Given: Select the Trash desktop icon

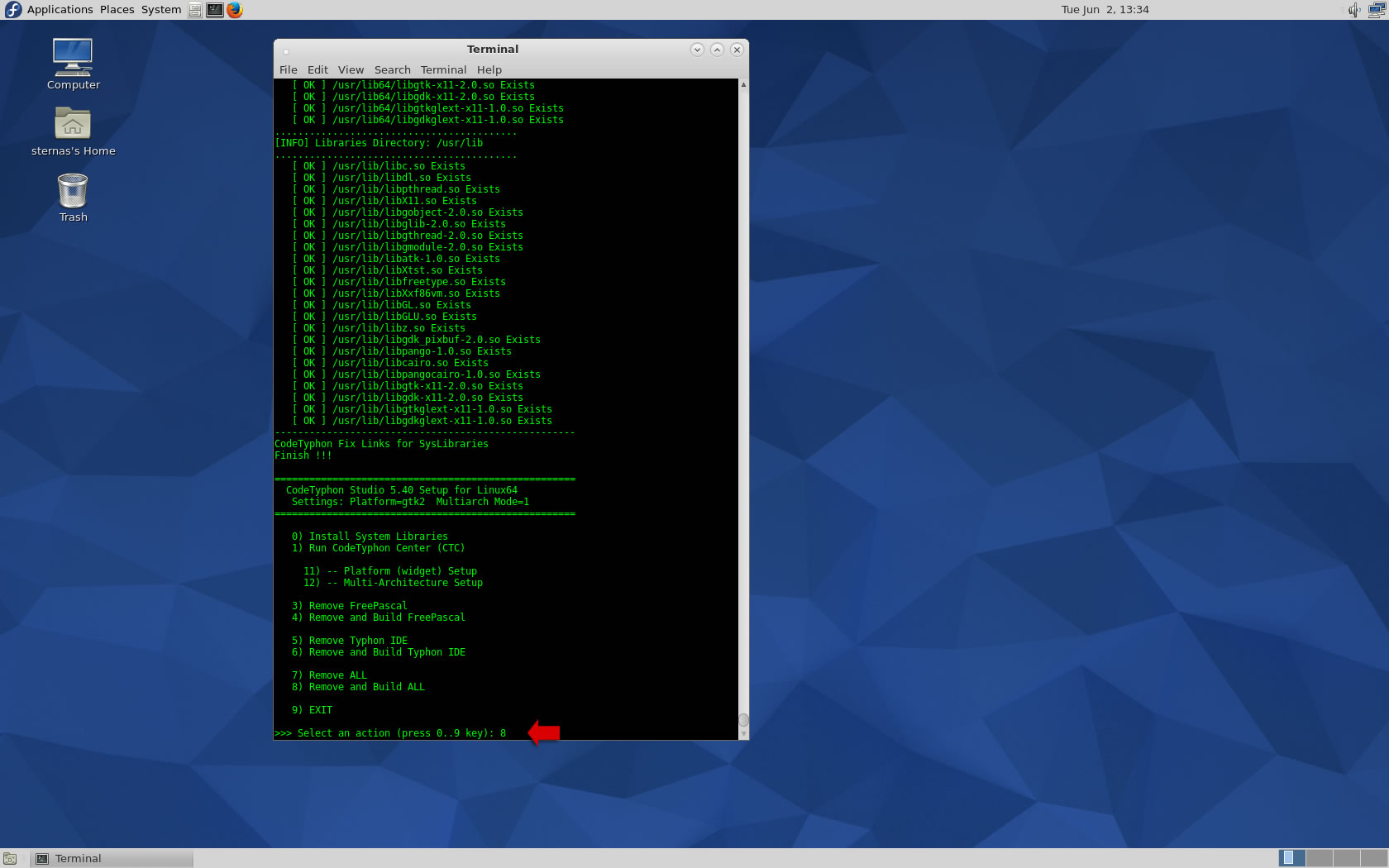Looking at the screenshot, I should (73, 198).
